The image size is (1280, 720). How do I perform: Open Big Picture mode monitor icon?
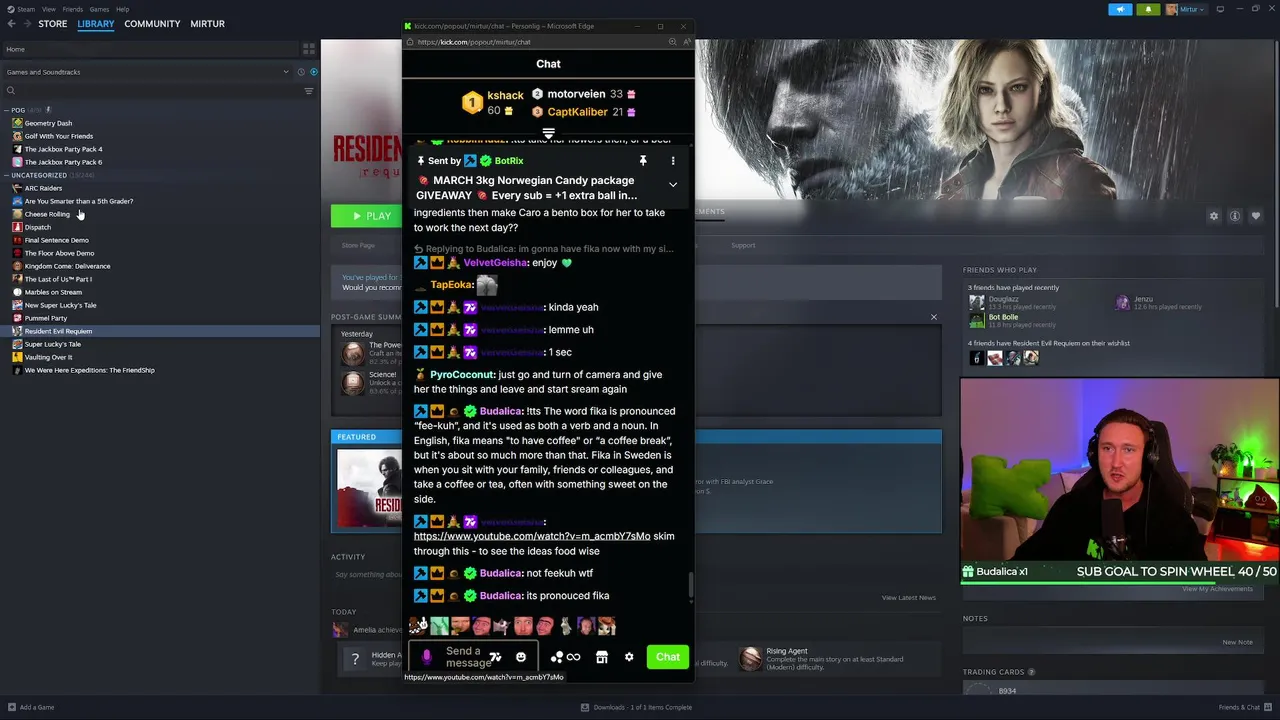pos(1222,9)
